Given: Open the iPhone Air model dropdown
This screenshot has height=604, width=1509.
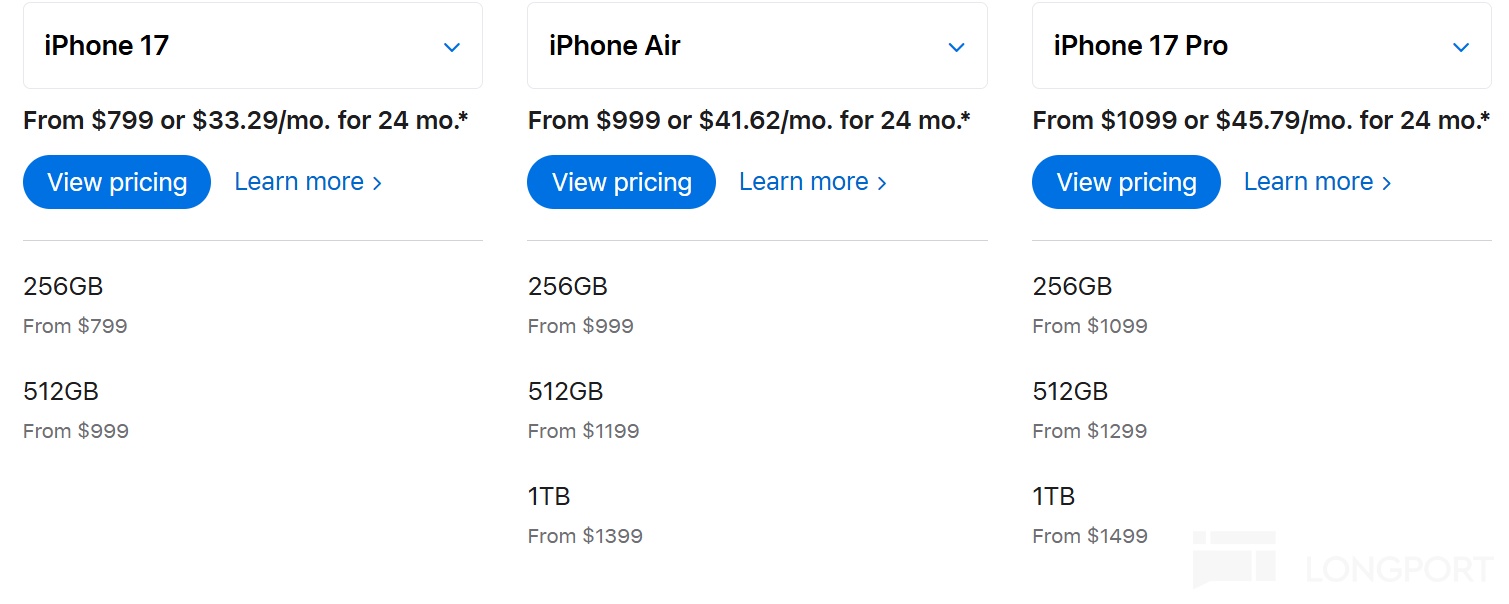Looking at the screenshot, I should (756, 46).
